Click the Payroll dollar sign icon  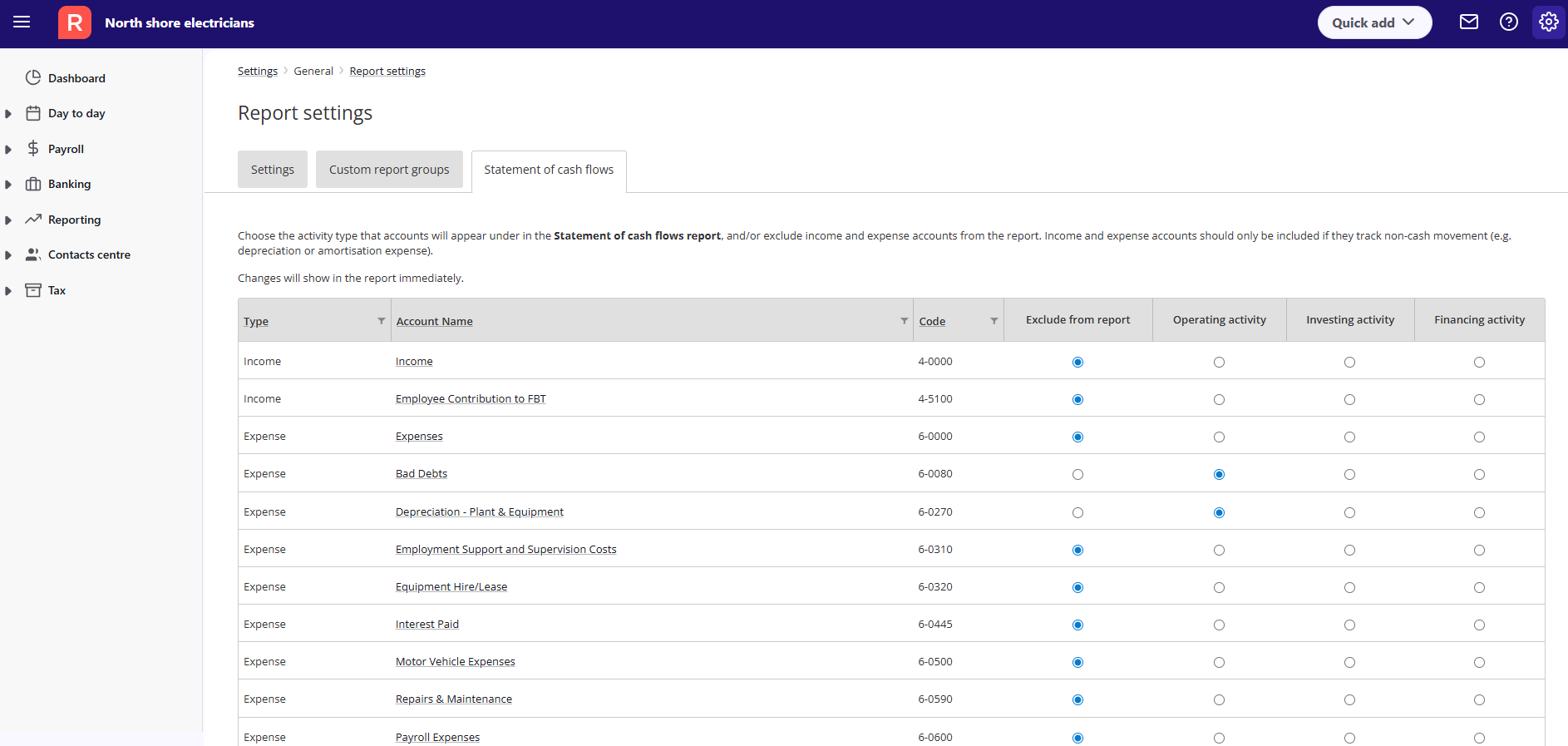33,148
